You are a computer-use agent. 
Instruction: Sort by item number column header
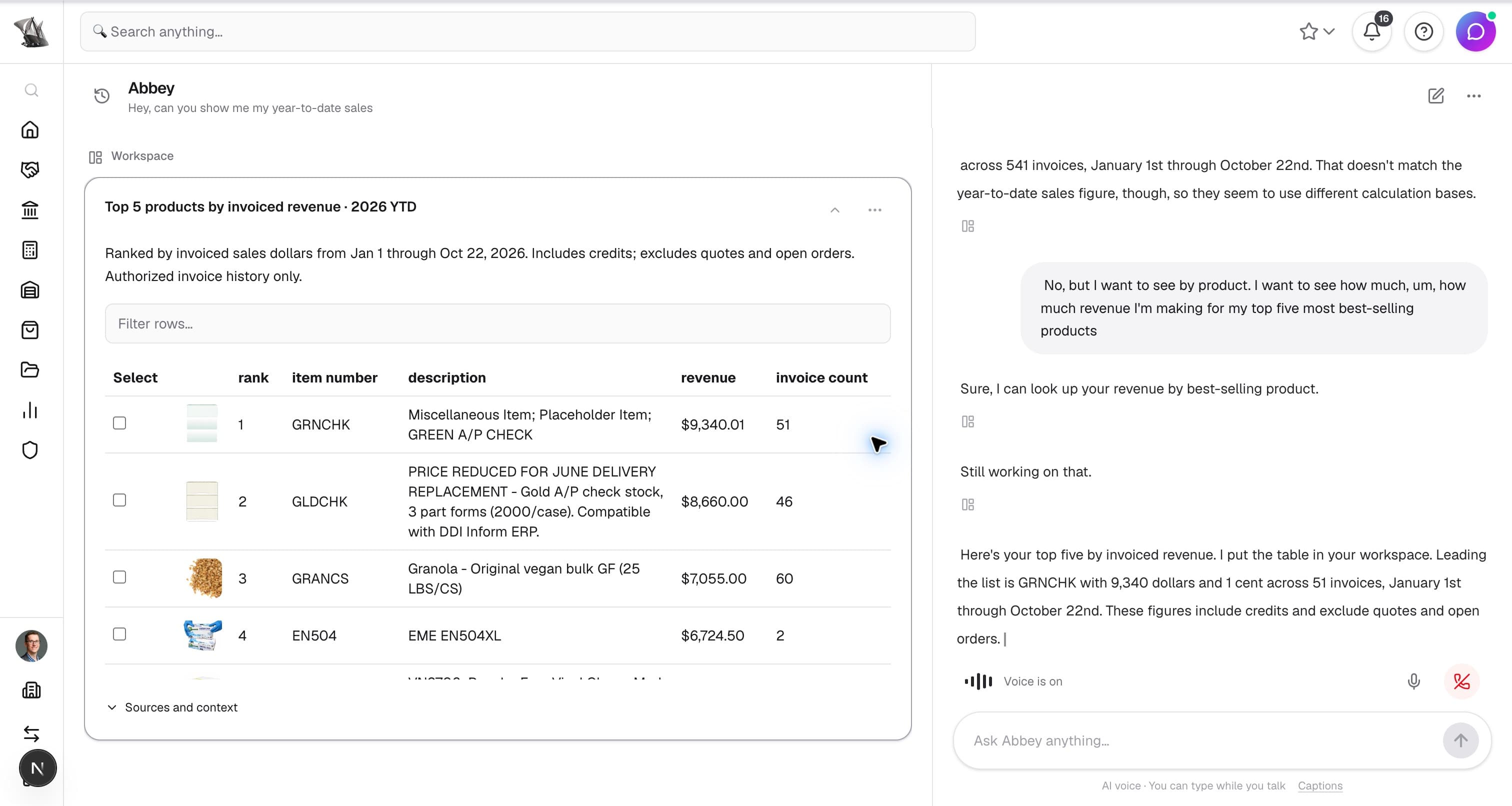point(334,377)
